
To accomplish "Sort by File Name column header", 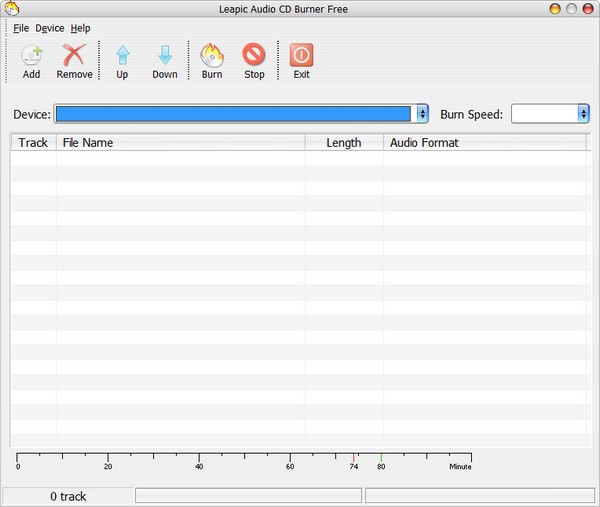I will pyautogui.click(x=181, y=142).
